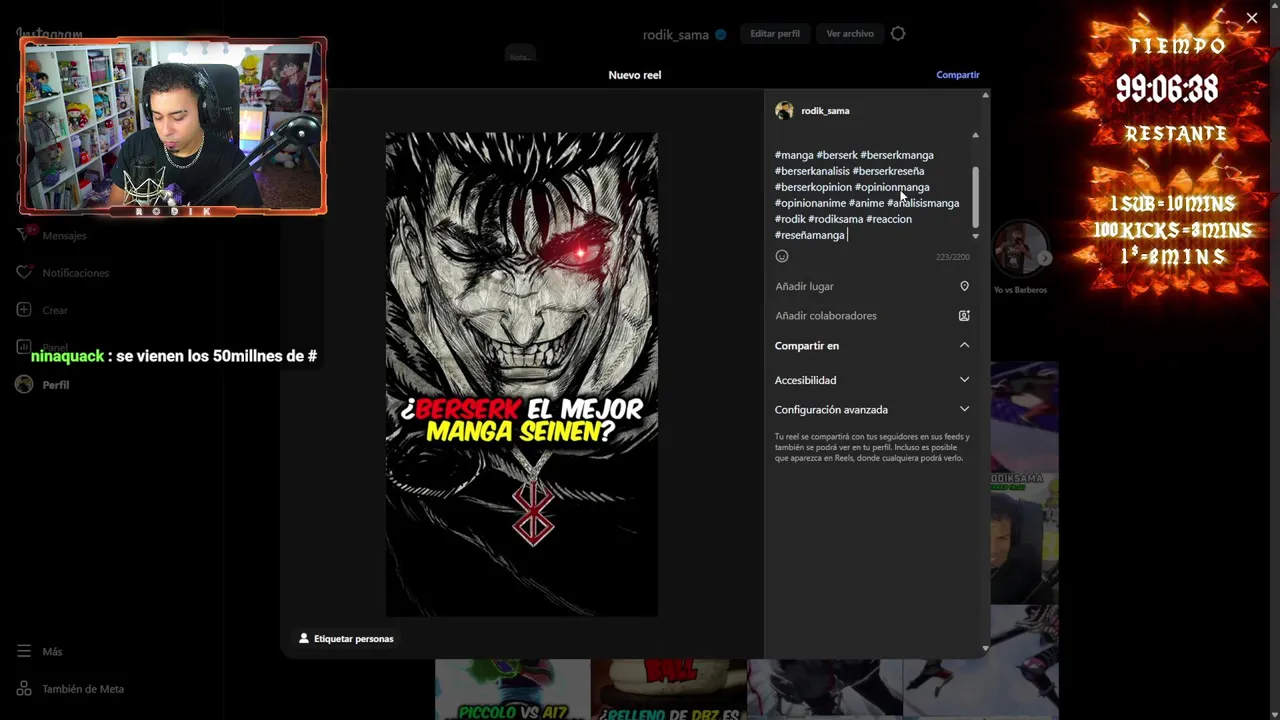Click Crear in Instagram sidebar

pos(55,310)
